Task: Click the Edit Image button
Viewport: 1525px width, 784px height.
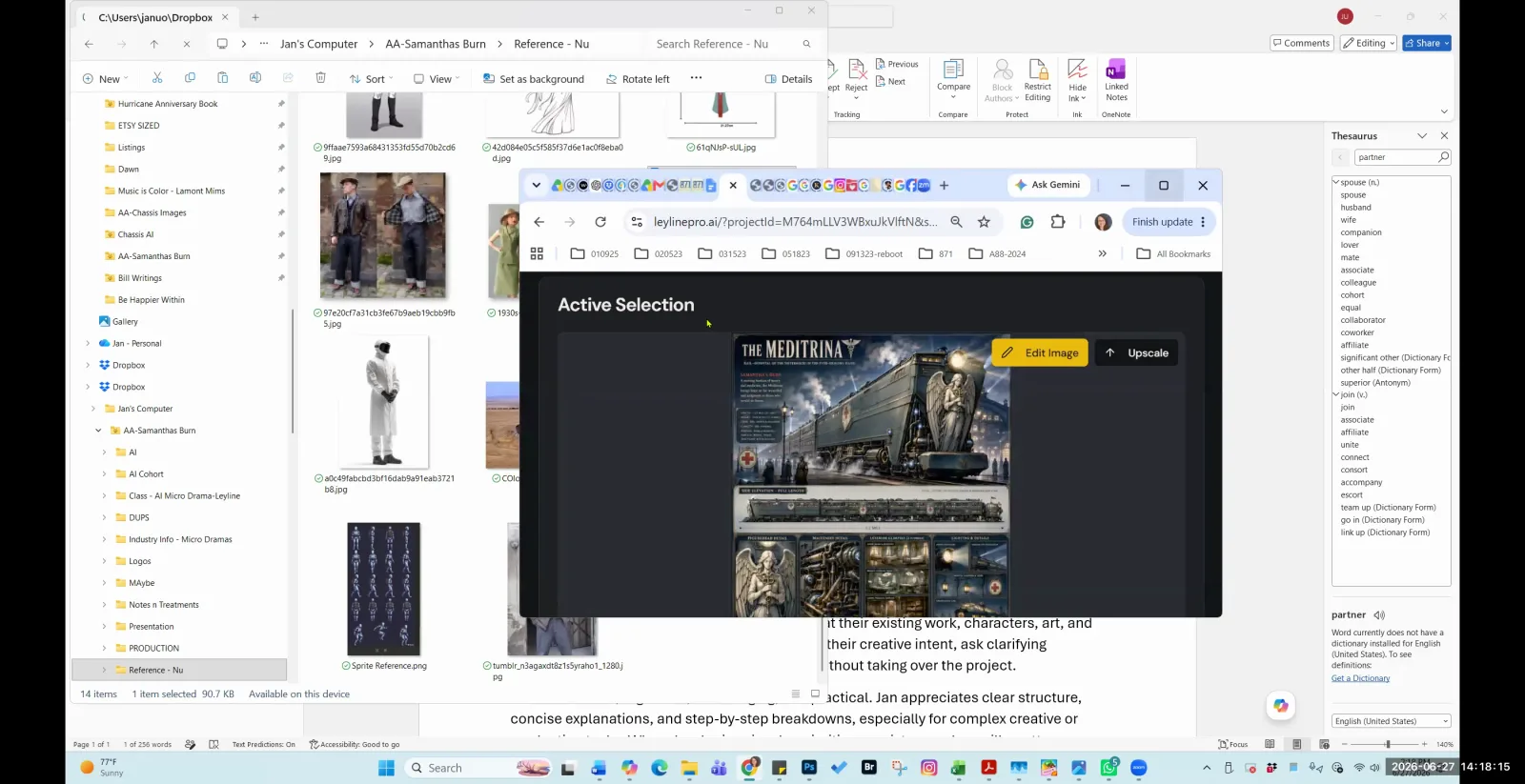Action: click(x=1040, y=352)
